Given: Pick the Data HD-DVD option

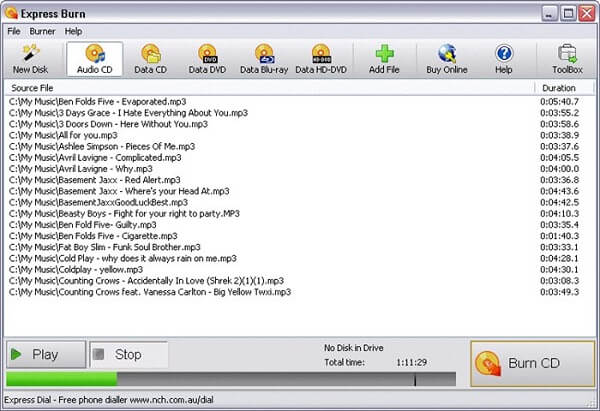Looking at the screenshot, I should coord(321,60).
